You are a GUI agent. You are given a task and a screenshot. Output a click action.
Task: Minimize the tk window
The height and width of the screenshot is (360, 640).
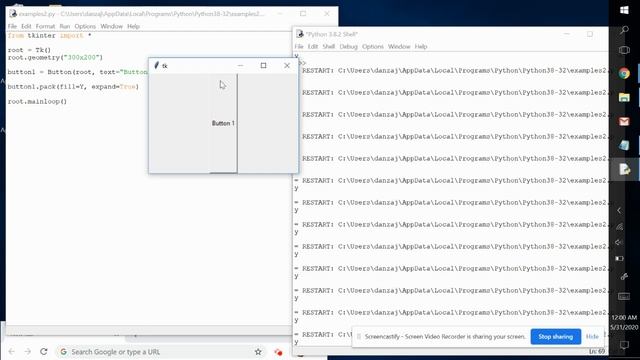[240, 65]
